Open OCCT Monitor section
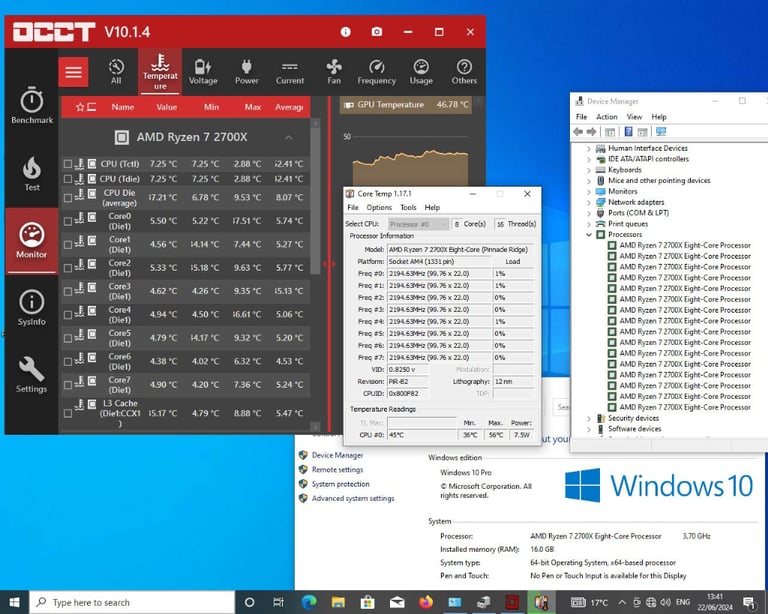The height and width of the screenshot is (614, 768). (x=32, y=240)
